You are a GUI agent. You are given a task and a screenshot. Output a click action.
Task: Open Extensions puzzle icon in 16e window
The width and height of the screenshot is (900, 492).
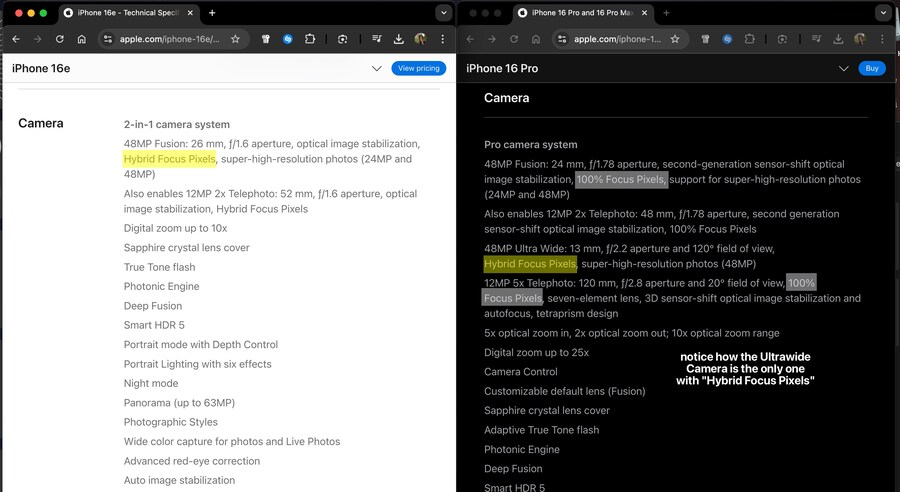[x=310, y=39]
